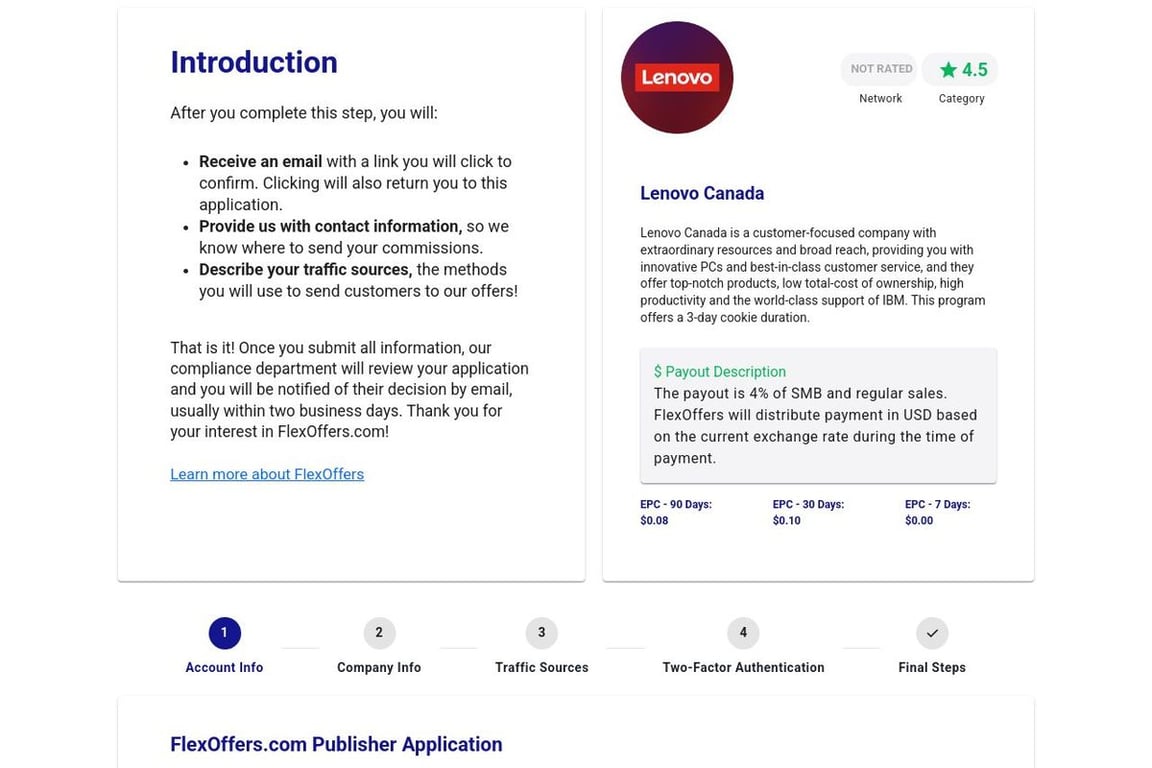Click the Traffic Sources step label
Image resolution: width=1152 pixels, height=768 pixels.
tap(541, 667)
